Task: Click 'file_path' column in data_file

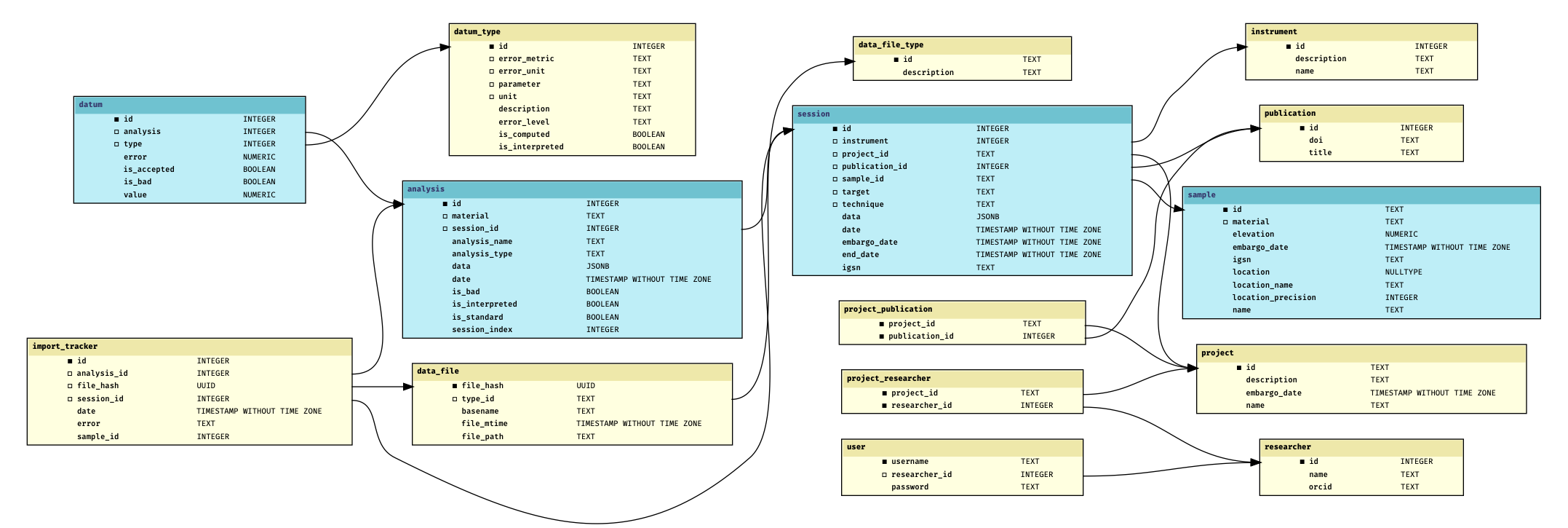Action: point(482,437)
